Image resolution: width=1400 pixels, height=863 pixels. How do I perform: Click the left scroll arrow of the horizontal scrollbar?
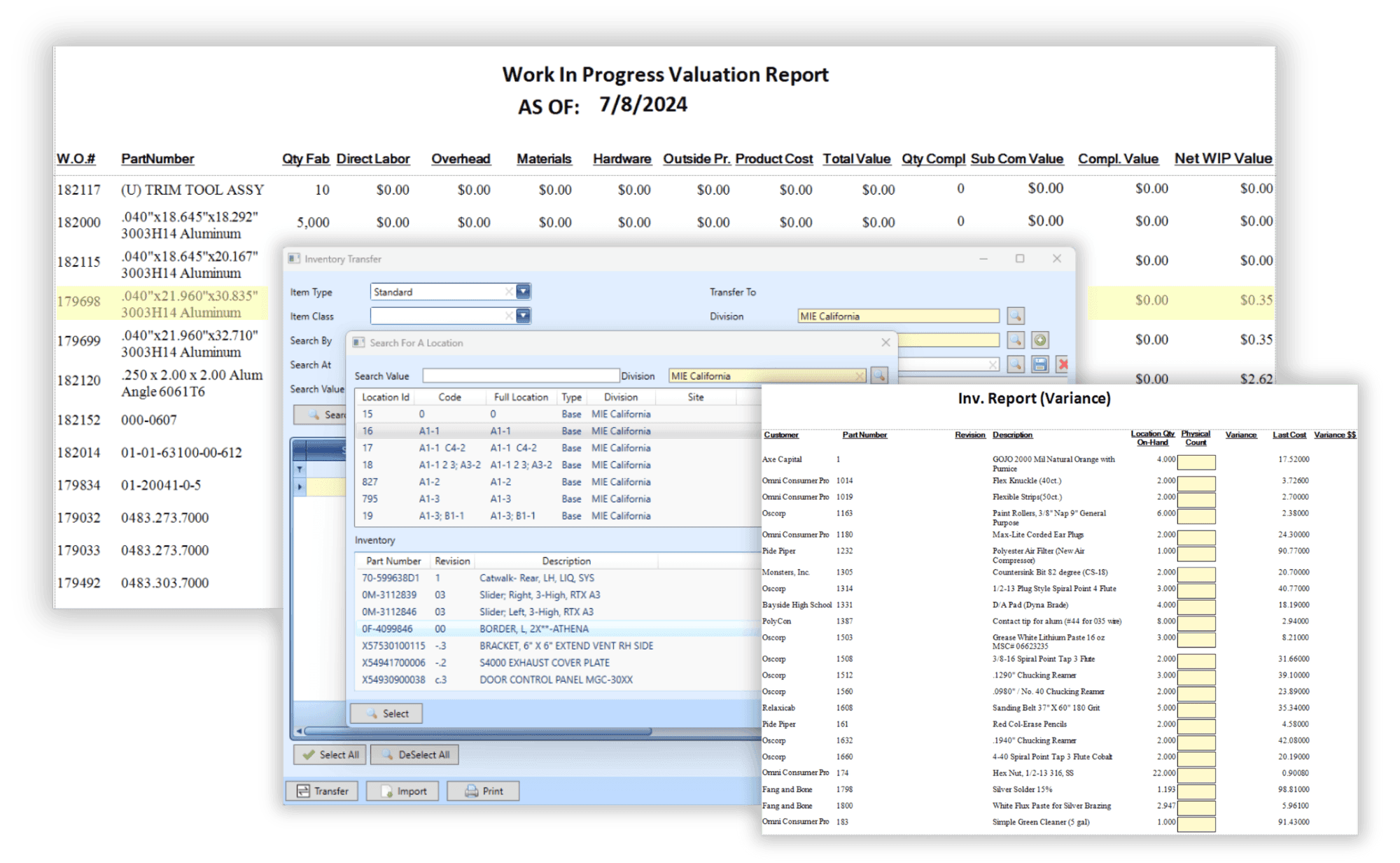click(x=300, y=731)
